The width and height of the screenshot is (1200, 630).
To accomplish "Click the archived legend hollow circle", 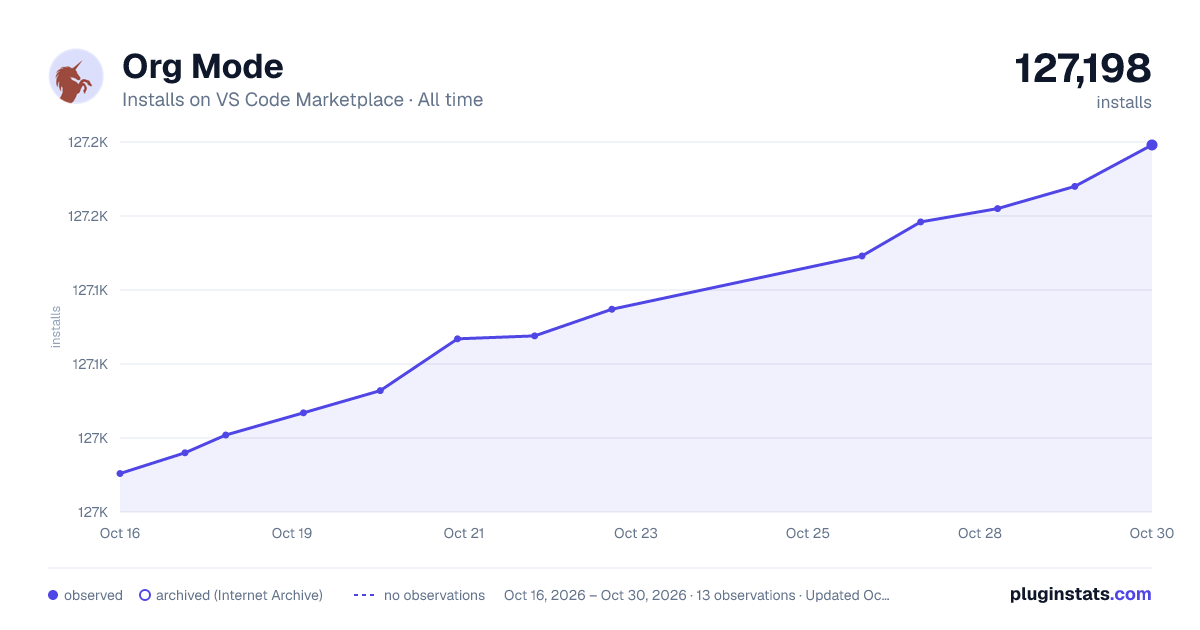I will point(144,595).
